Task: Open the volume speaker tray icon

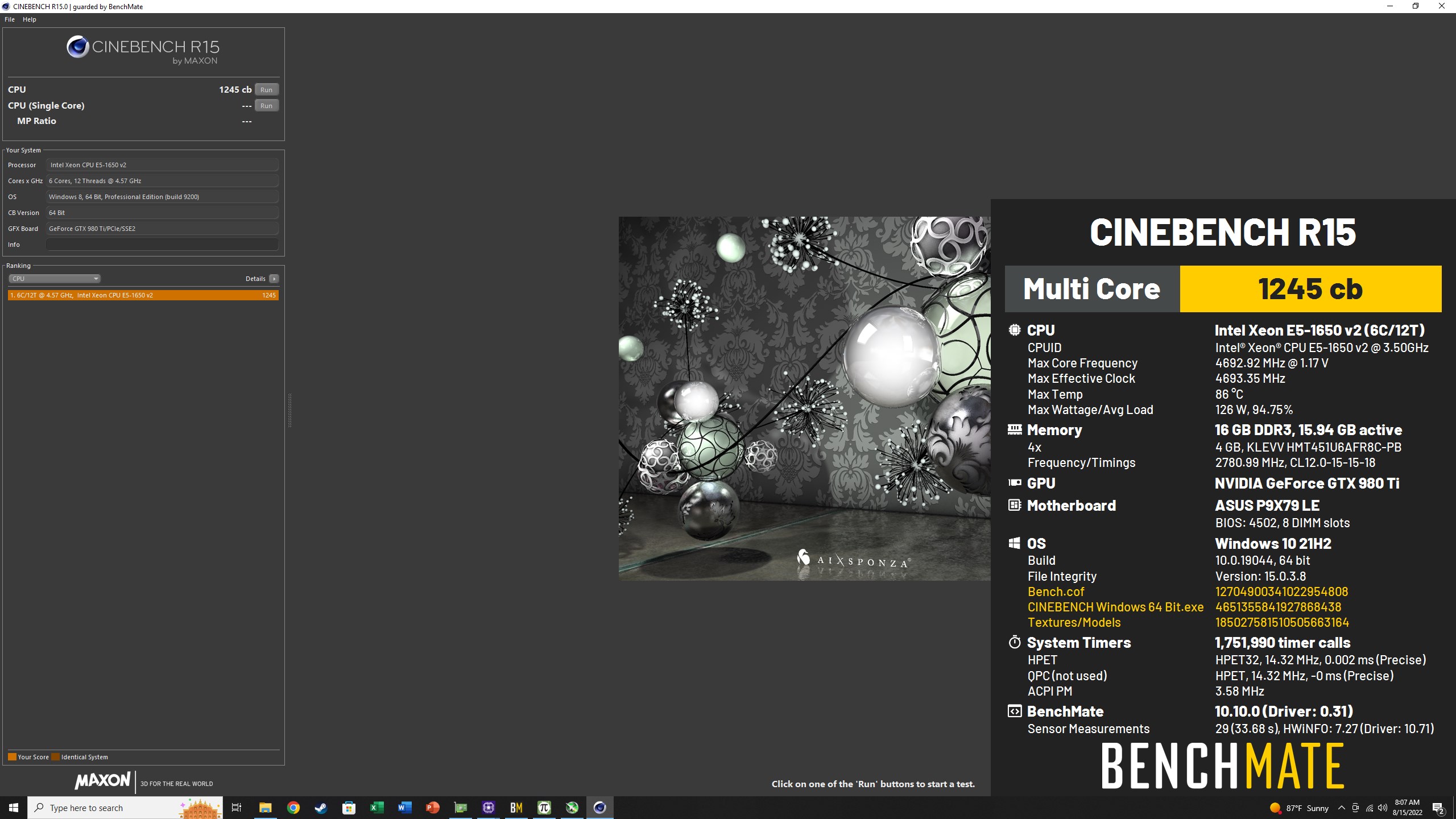Action: click(1383, 808)
